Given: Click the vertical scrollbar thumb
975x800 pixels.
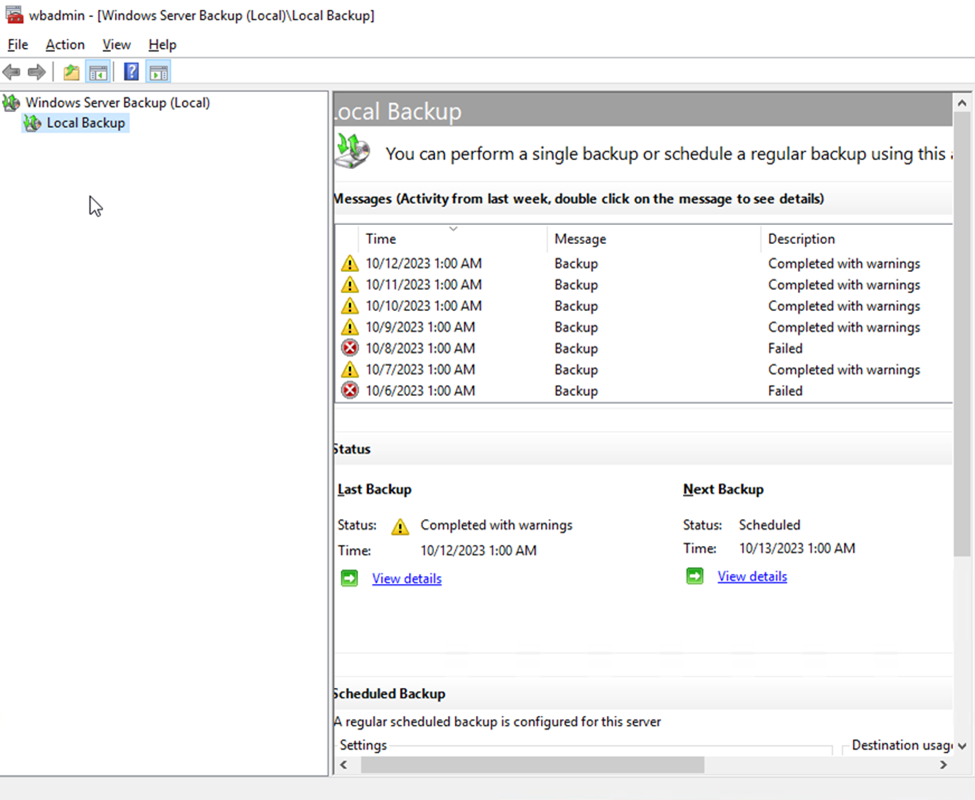Looking at the screenshot, I should pyautogui.click(x=962, y=334).
